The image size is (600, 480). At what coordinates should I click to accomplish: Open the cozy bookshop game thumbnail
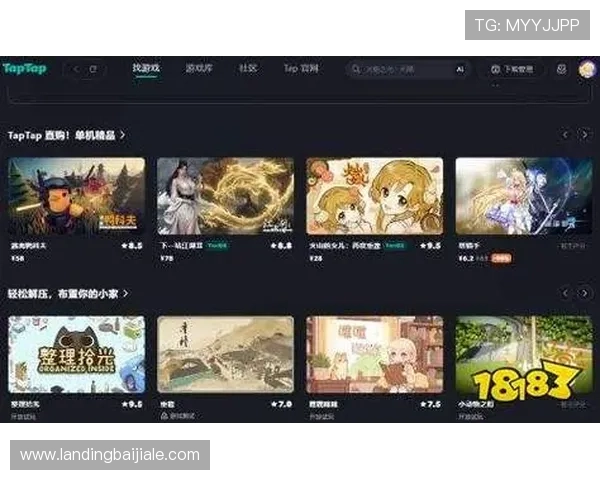click(x=375, y=354)
